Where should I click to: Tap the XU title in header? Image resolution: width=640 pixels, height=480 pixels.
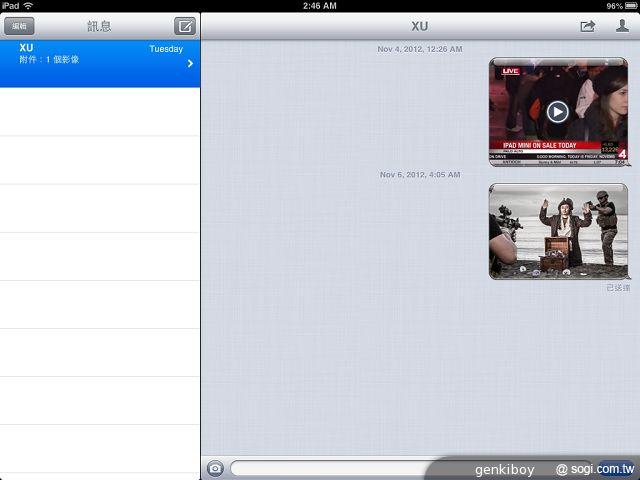420,26
